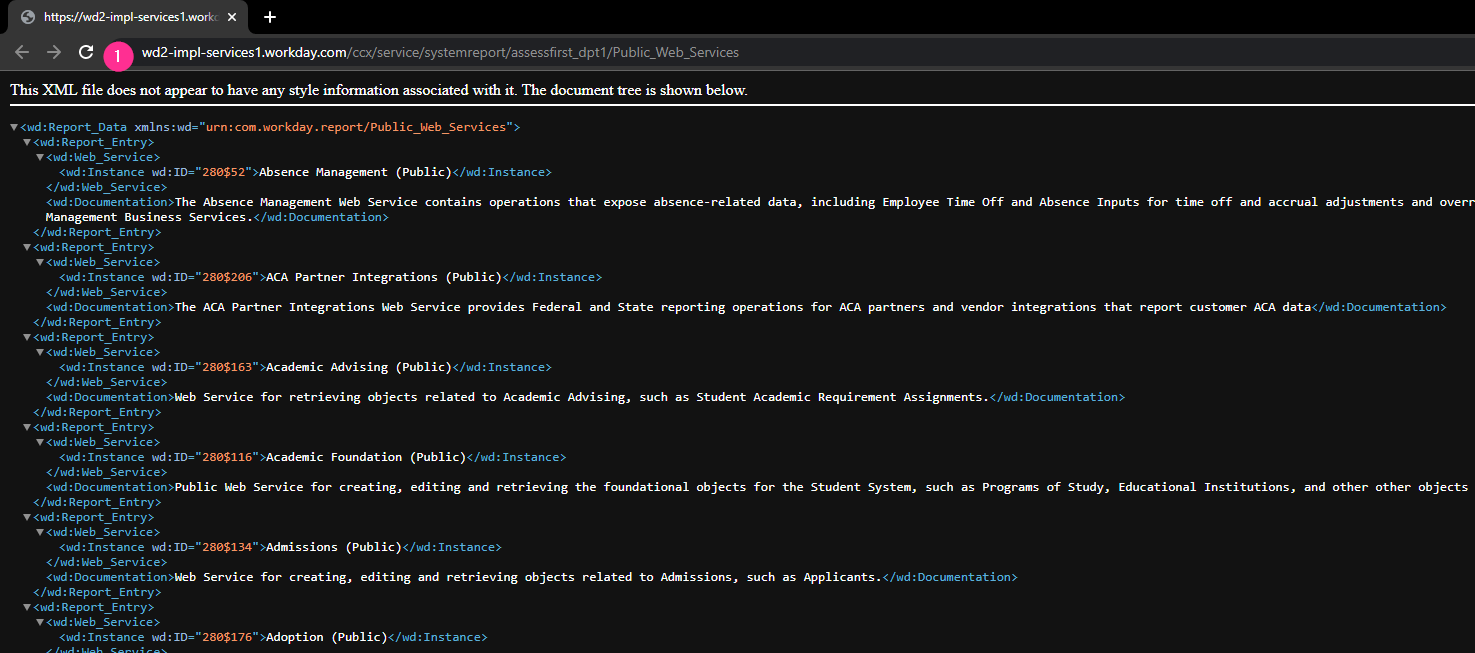Click the Absence Management (Public) instance text
The height and width of the screenshot is (653, 1475).
click(x=355, y=172)
